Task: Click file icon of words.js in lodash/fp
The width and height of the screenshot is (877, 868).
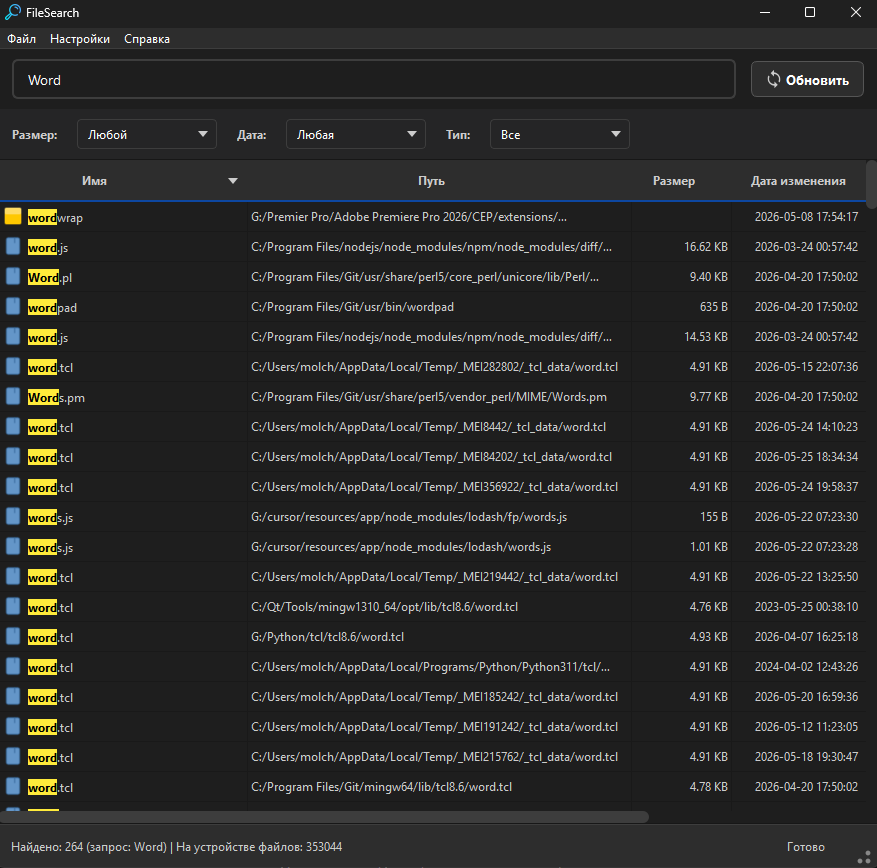Action: 13,517
